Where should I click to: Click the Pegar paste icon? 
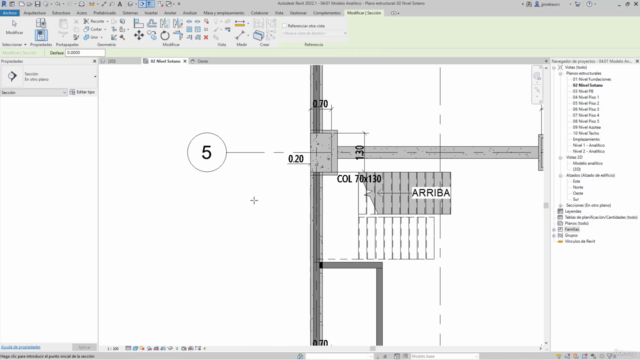(63, 27)
